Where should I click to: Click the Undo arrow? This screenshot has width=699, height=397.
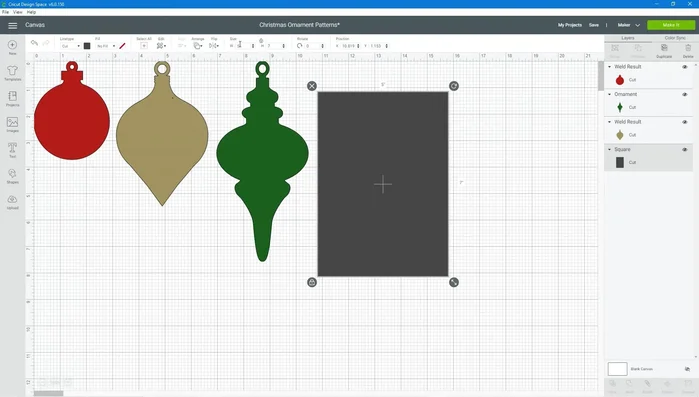click(34, 43)
